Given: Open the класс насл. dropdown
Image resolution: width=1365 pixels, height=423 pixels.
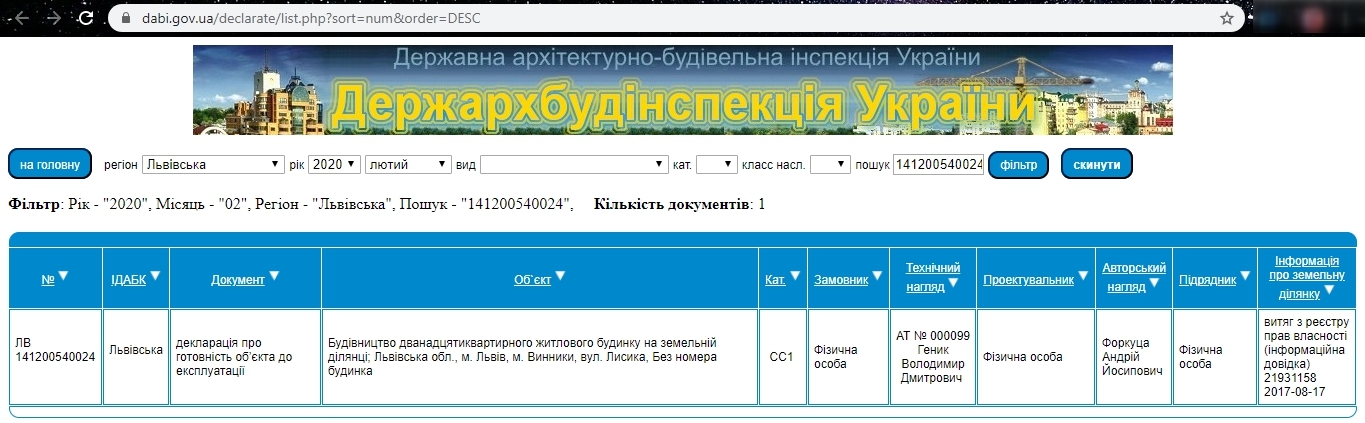Looking at the screenshot, I should click(830, 164).
